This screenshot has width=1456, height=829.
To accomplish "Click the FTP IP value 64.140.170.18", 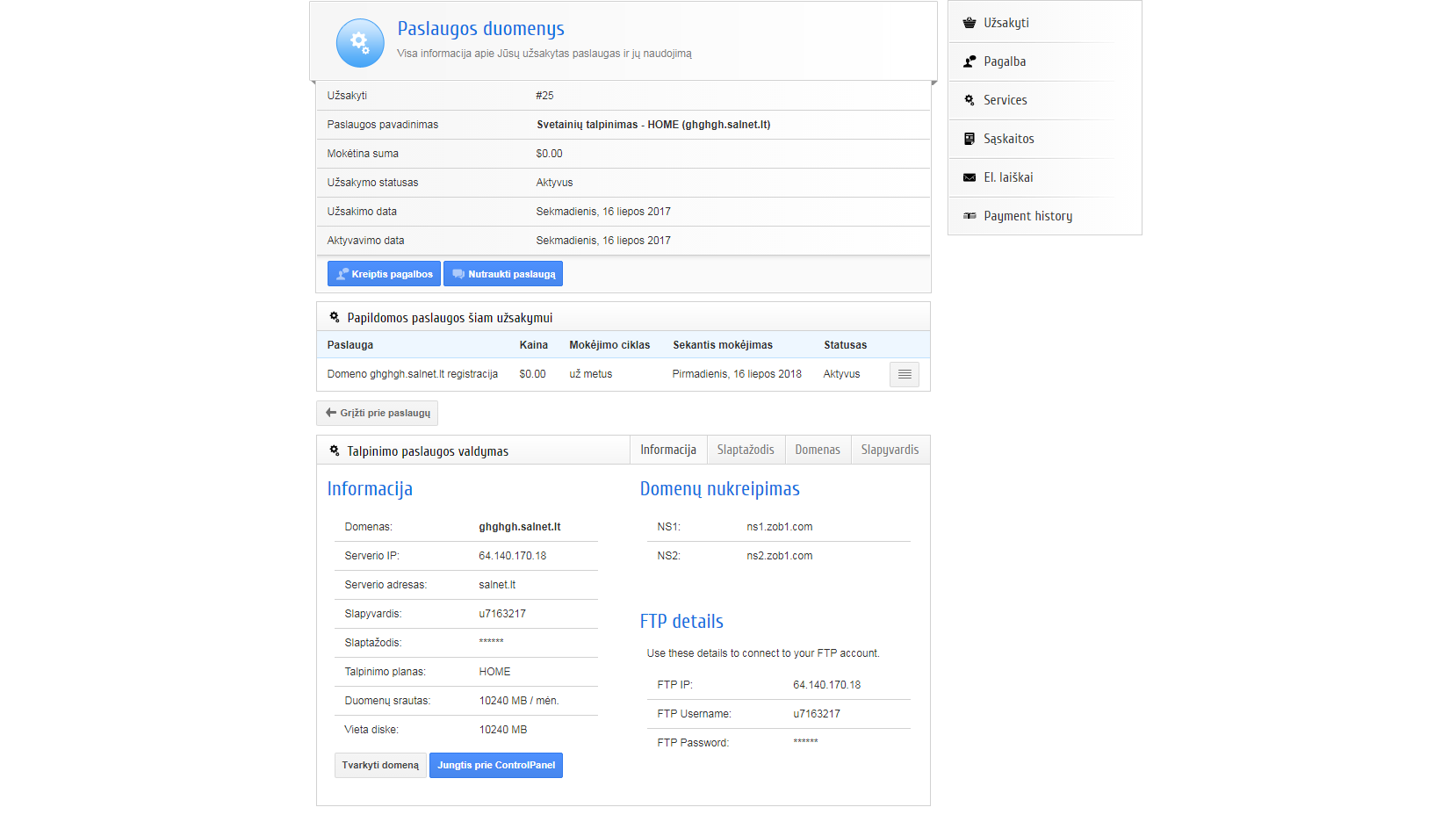I will pyautogui.click(x=827, y=685).
